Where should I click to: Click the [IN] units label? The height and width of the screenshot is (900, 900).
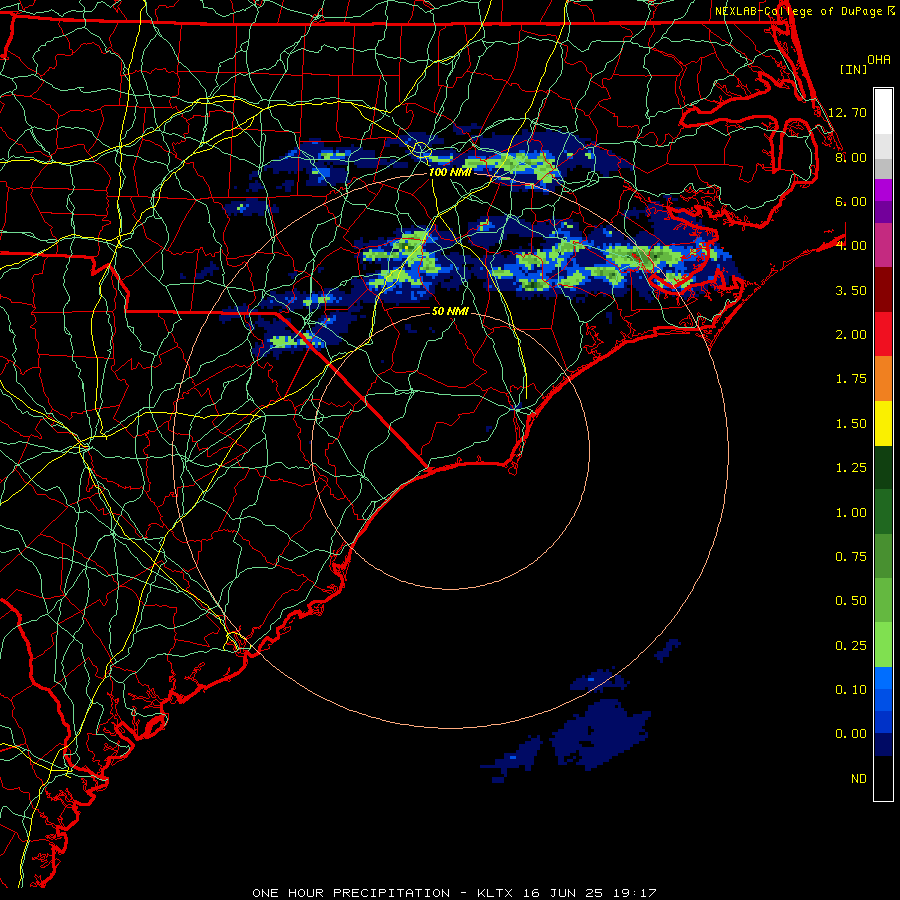pyautogui.click(x=853, y=69)
